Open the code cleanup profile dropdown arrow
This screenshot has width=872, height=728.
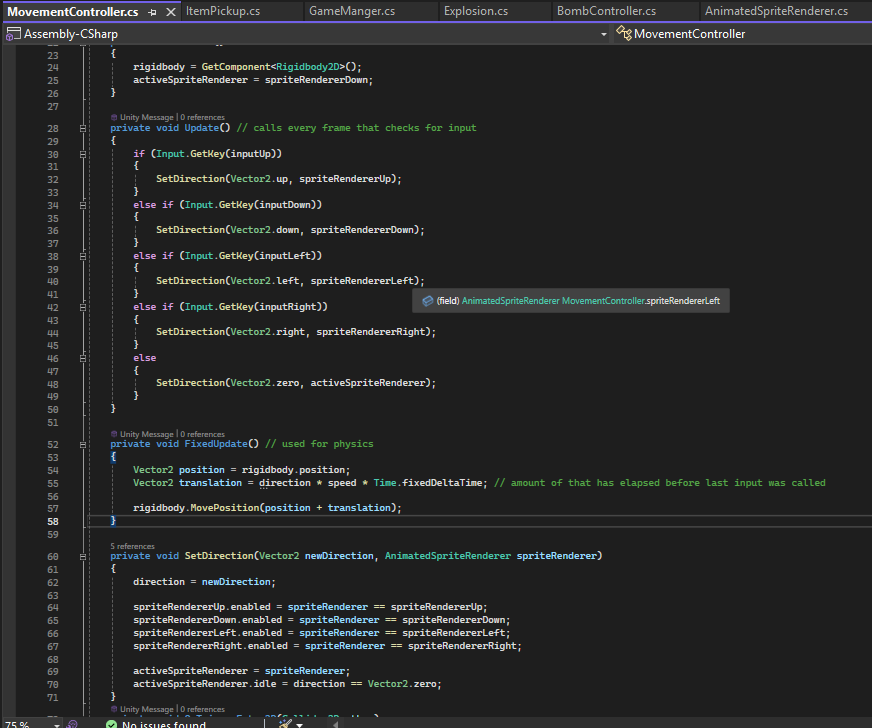300,723
